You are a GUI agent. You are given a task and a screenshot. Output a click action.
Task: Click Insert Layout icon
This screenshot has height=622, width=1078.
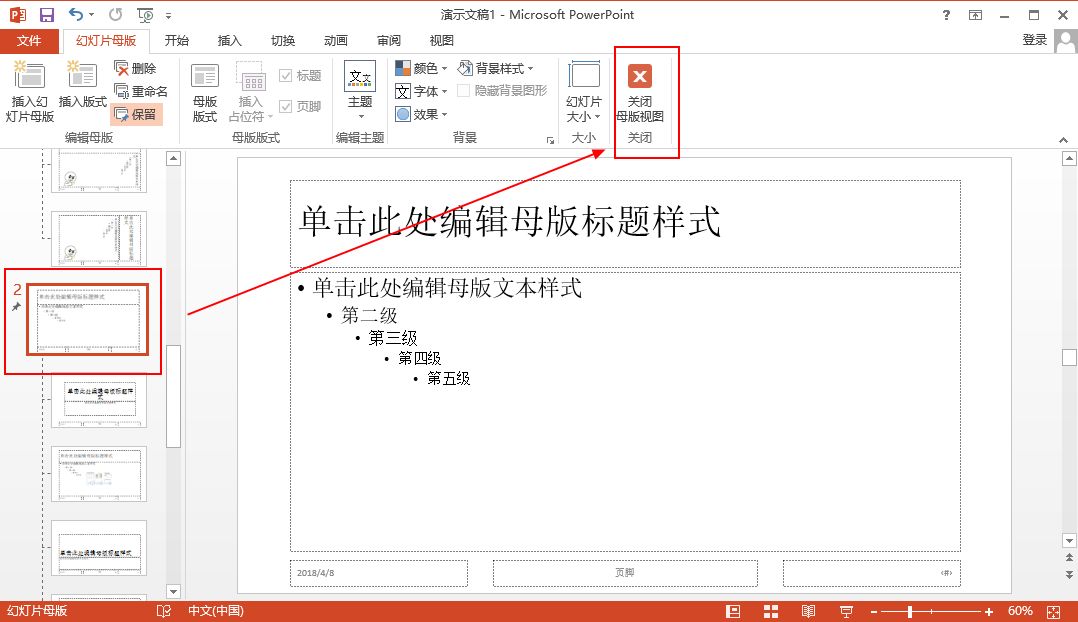click(x=81, y=75)
